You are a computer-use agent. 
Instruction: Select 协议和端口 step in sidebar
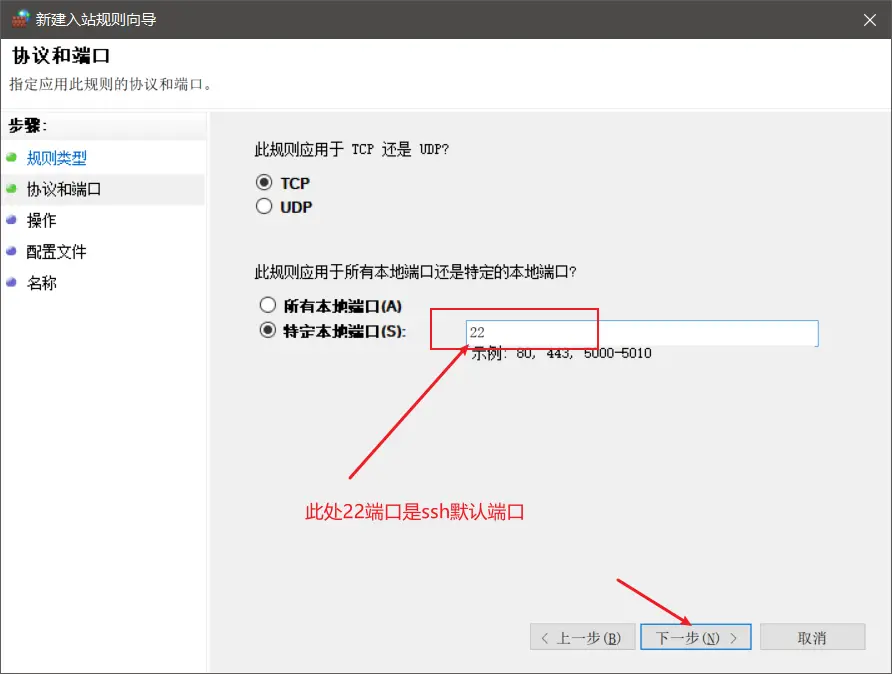[64, 189]
